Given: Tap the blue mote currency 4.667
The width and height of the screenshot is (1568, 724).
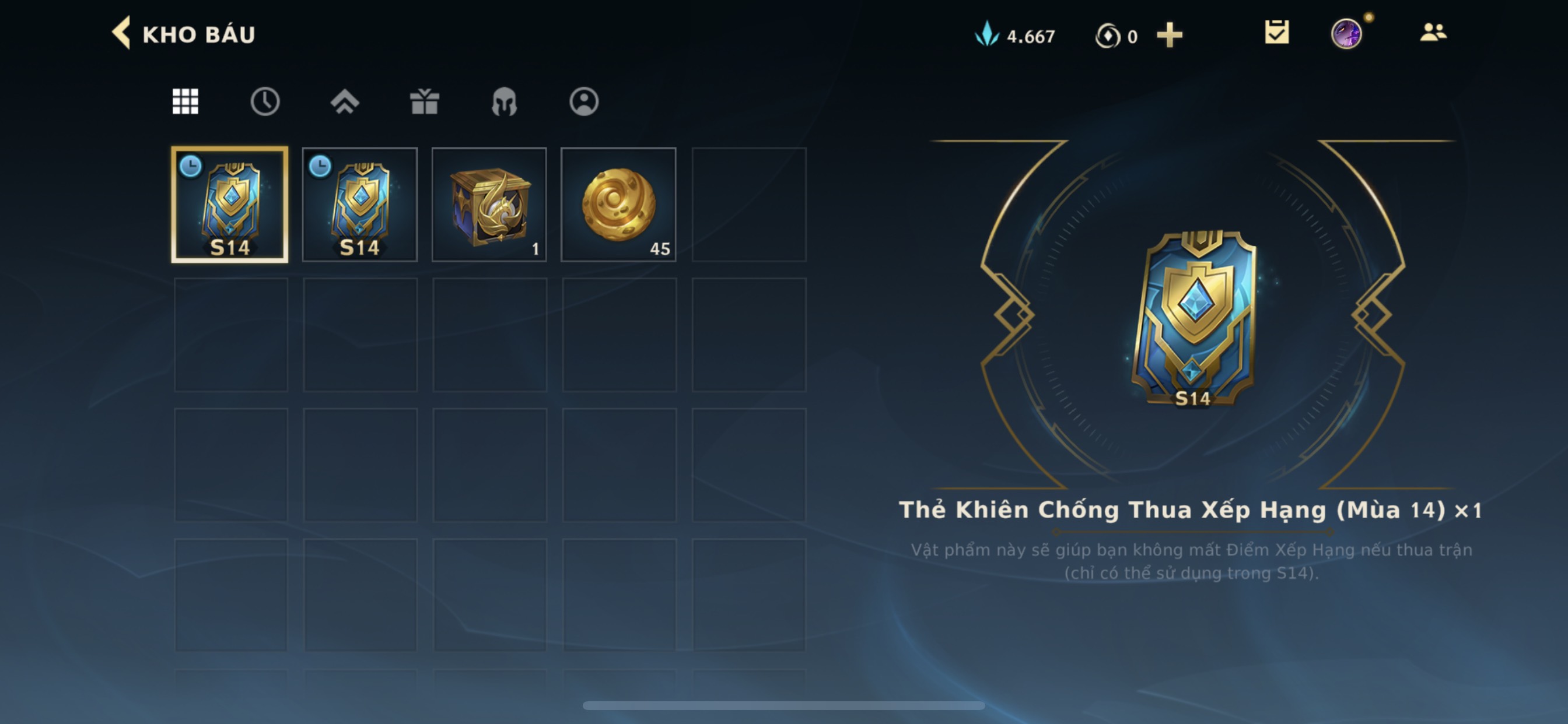Looking at the screenshot, I should [x=1016, y=36].
